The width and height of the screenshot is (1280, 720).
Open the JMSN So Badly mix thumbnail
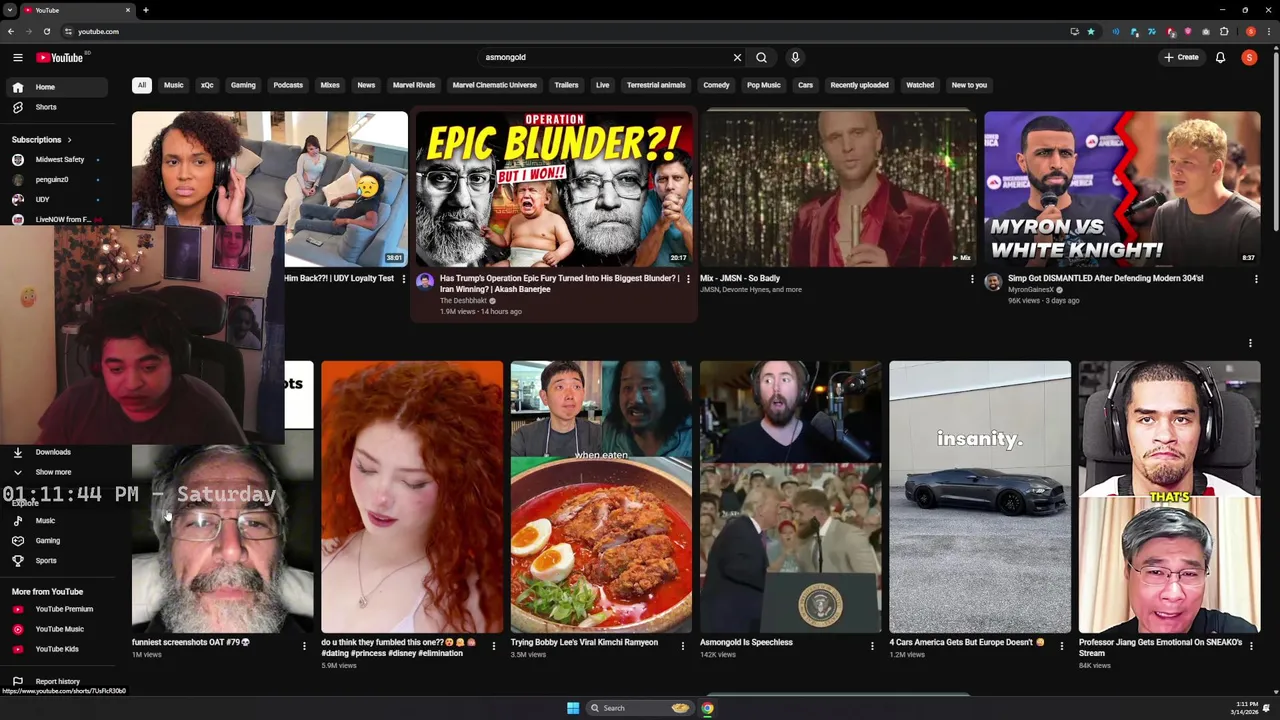(838, 189)
